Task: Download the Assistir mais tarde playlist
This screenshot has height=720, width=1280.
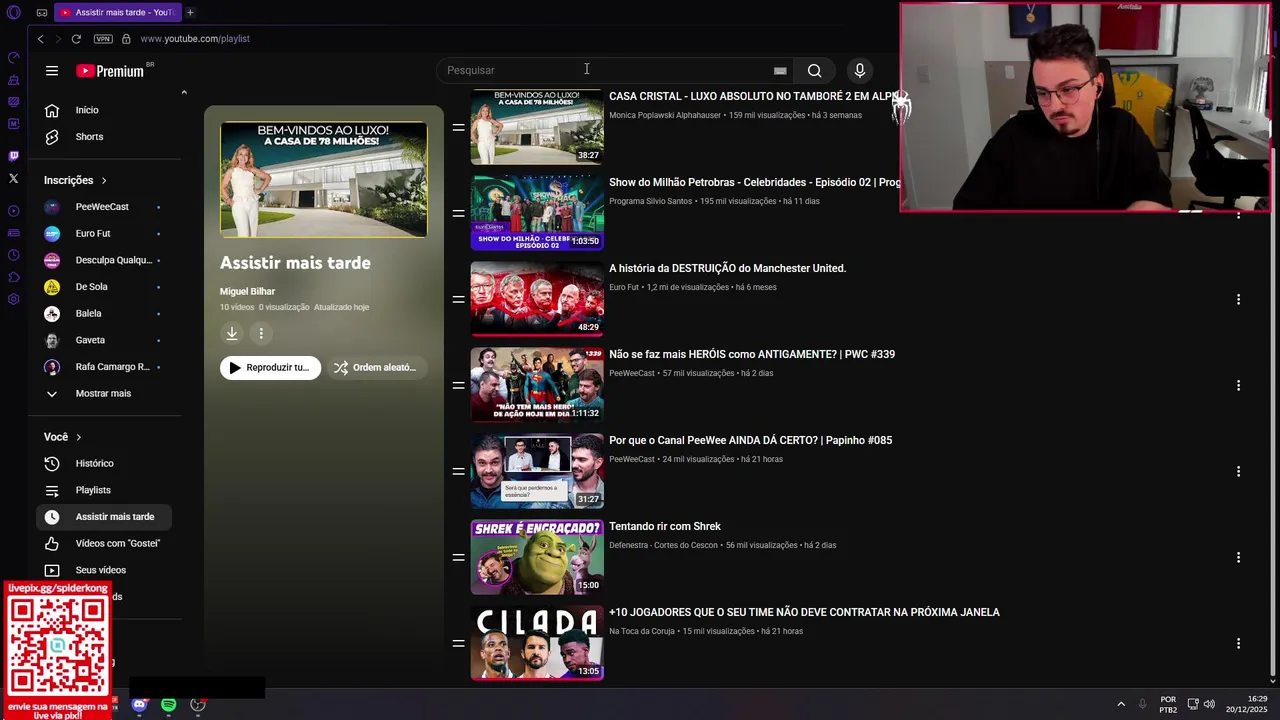Action: click(232, 333)
